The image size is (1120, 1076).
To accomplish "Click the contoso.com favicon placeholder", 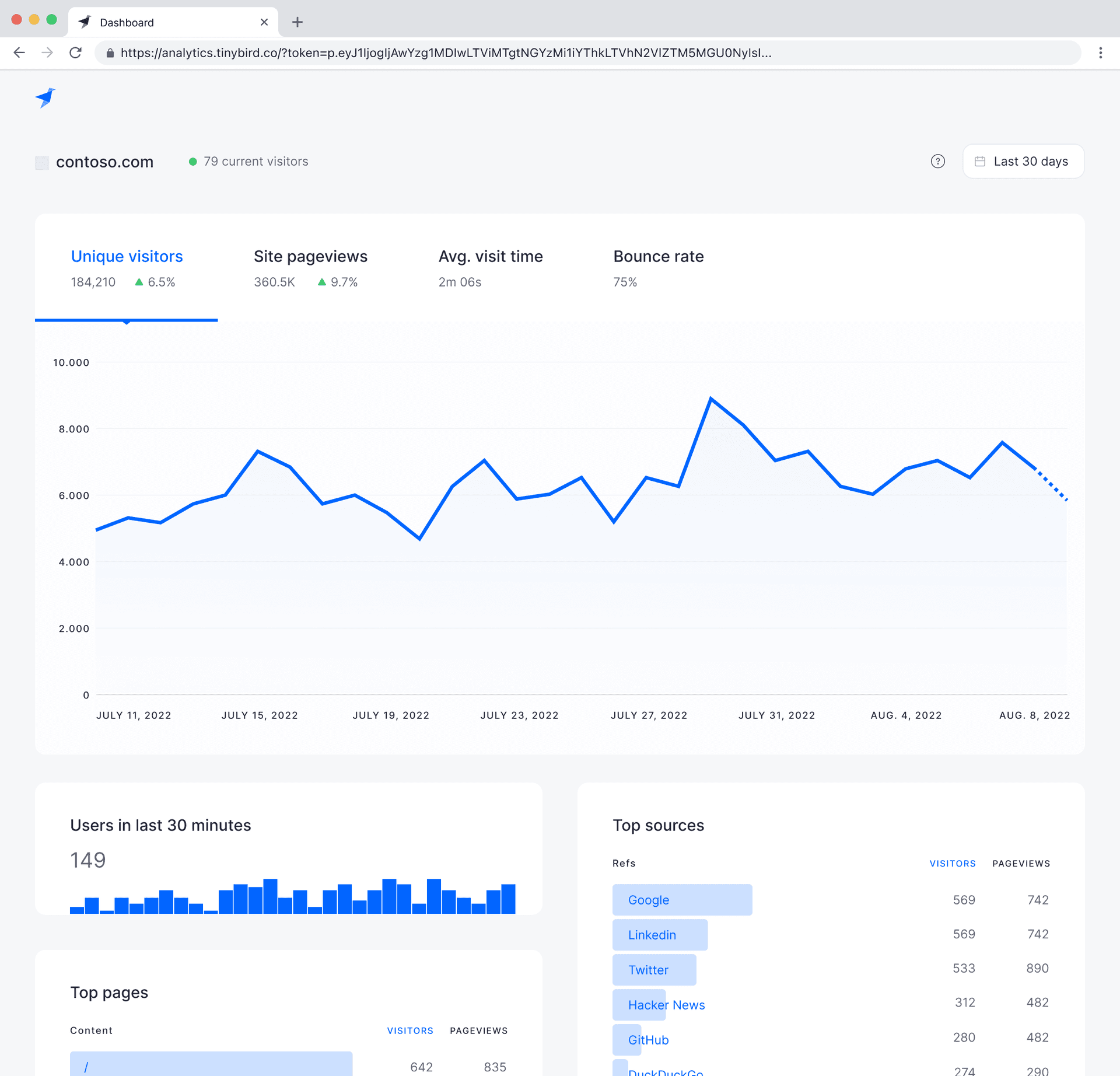I will coord(42,162).
